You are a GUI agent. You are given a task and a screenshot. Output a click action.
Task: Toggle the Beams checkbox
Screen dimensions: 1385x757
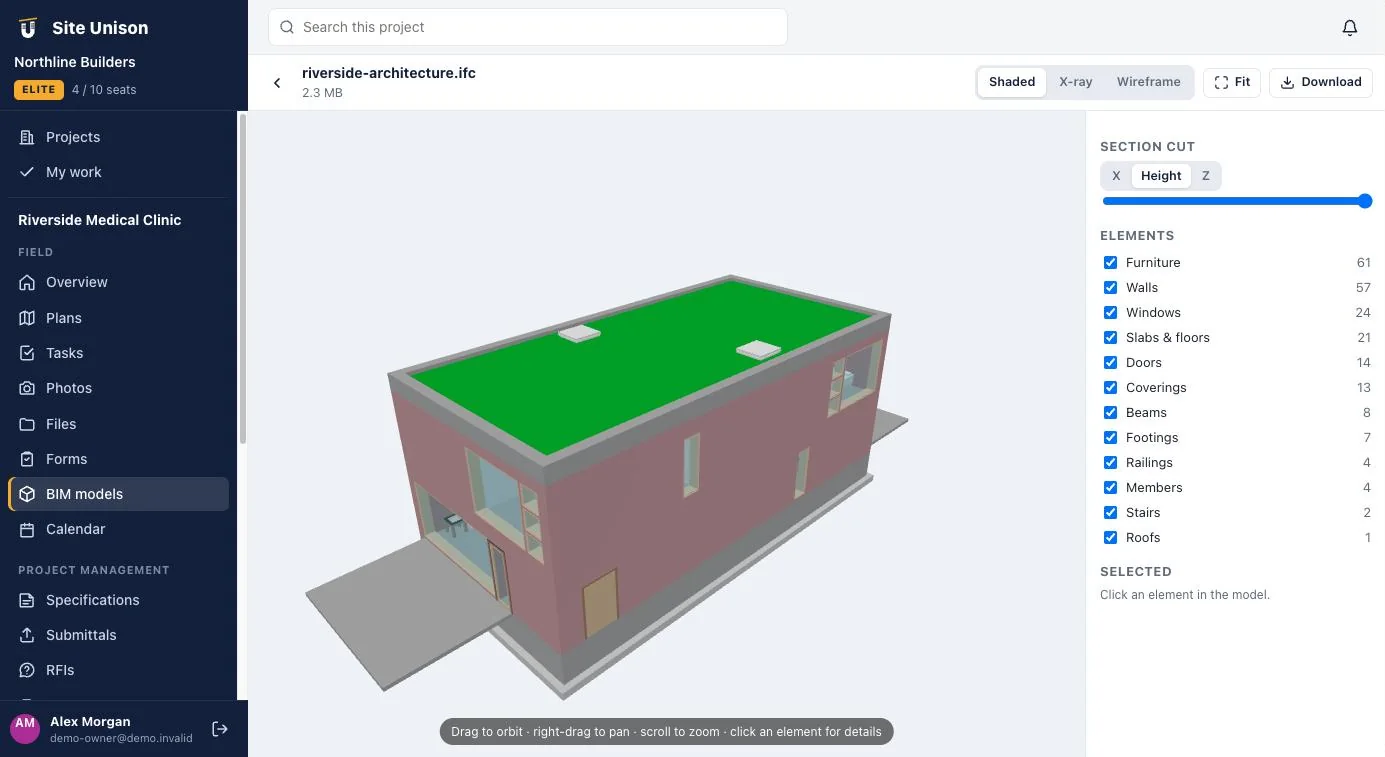click(1110, 412)
